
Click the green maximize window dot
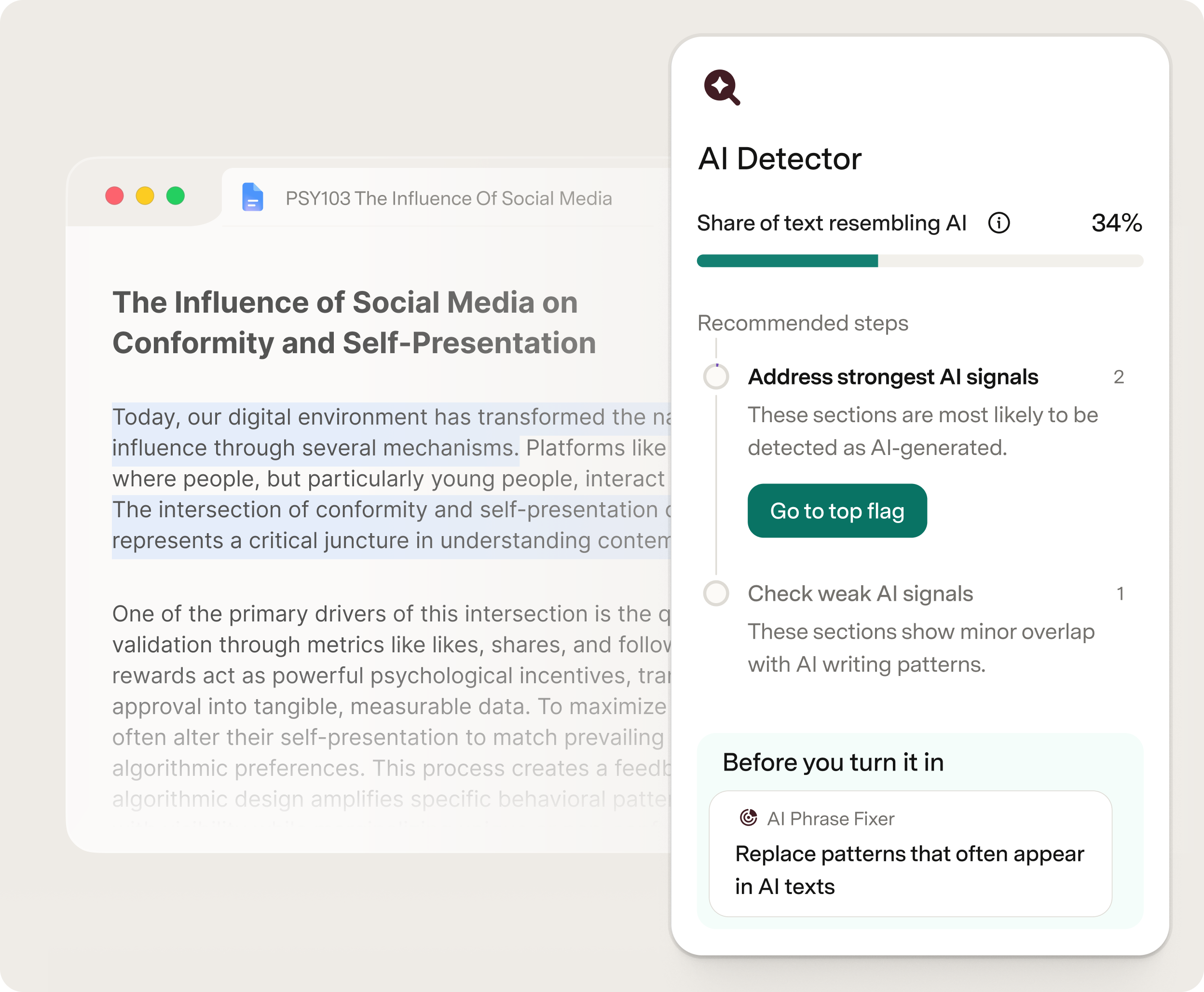click(x=176, y=196)
